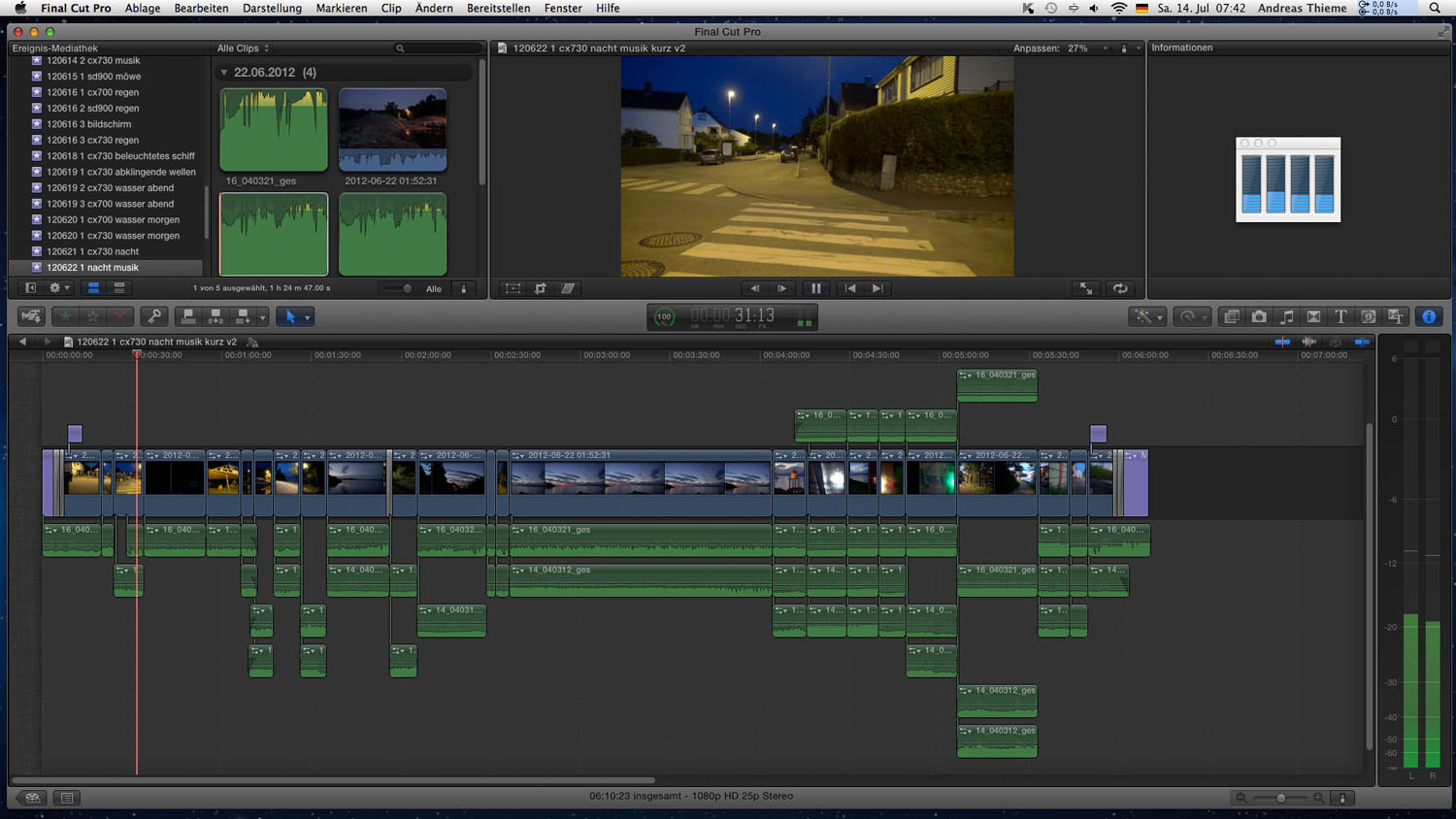
Task: Toggle audio skimming in the timeline
Action: coord(1309,342)
